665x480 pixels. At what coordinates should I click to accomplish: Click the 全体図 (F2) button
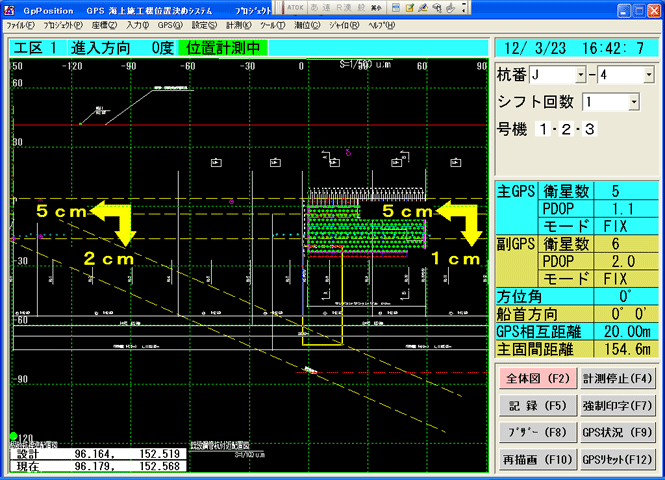[536, 379]
